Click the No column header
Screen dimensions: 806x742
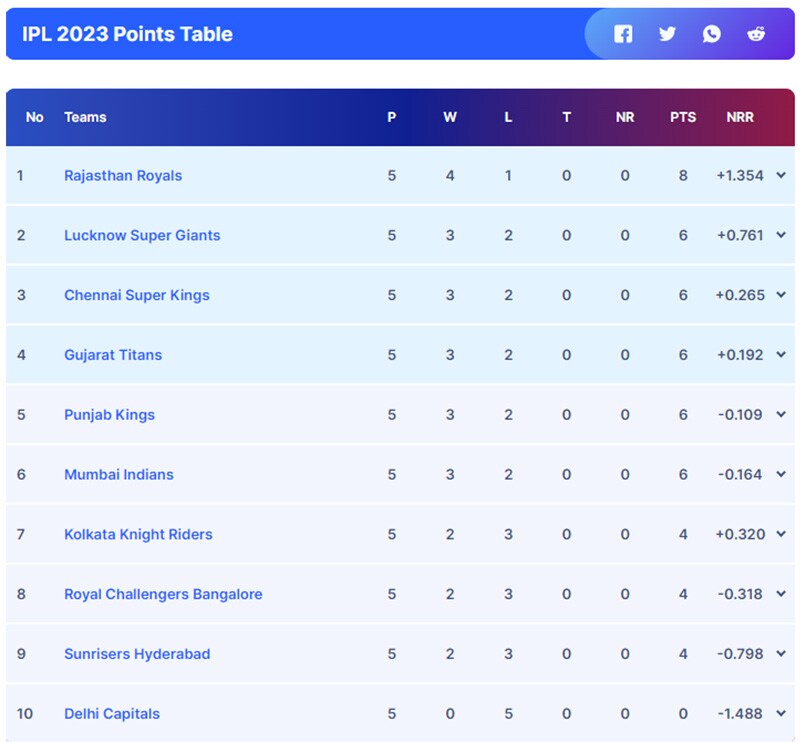click(34, 117)
